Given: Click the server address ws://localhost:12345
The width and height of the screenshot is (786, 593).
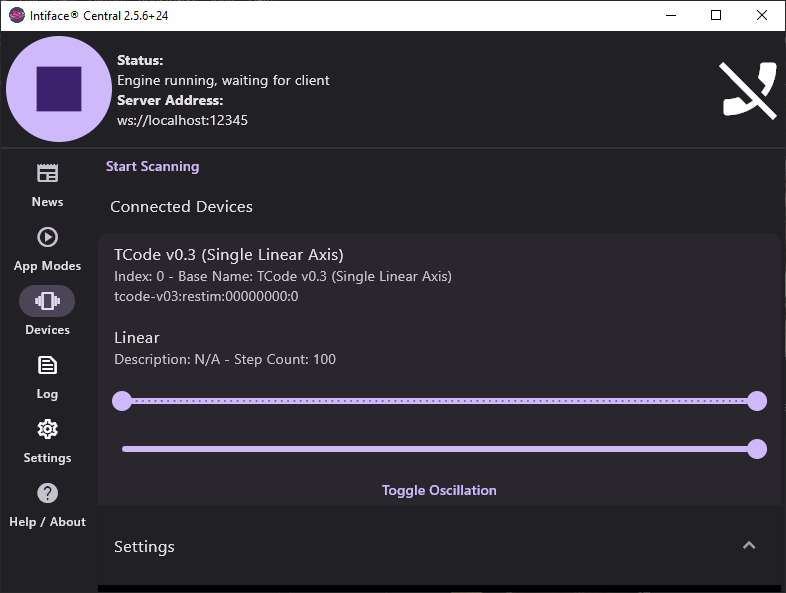Looking at the screenshot, I should tap(182, 120).
